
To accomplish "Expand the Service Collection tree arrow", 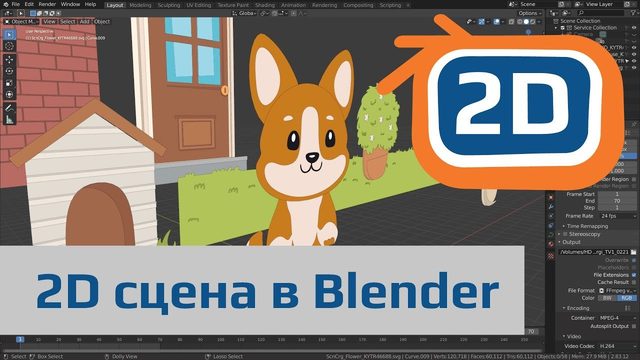I will tap(556, 28).
